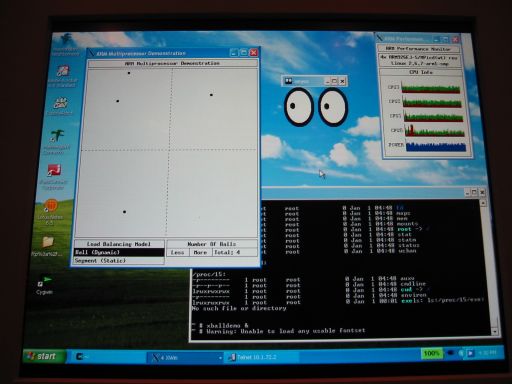Click the 100% battery indicator in tray

(432, 353)
